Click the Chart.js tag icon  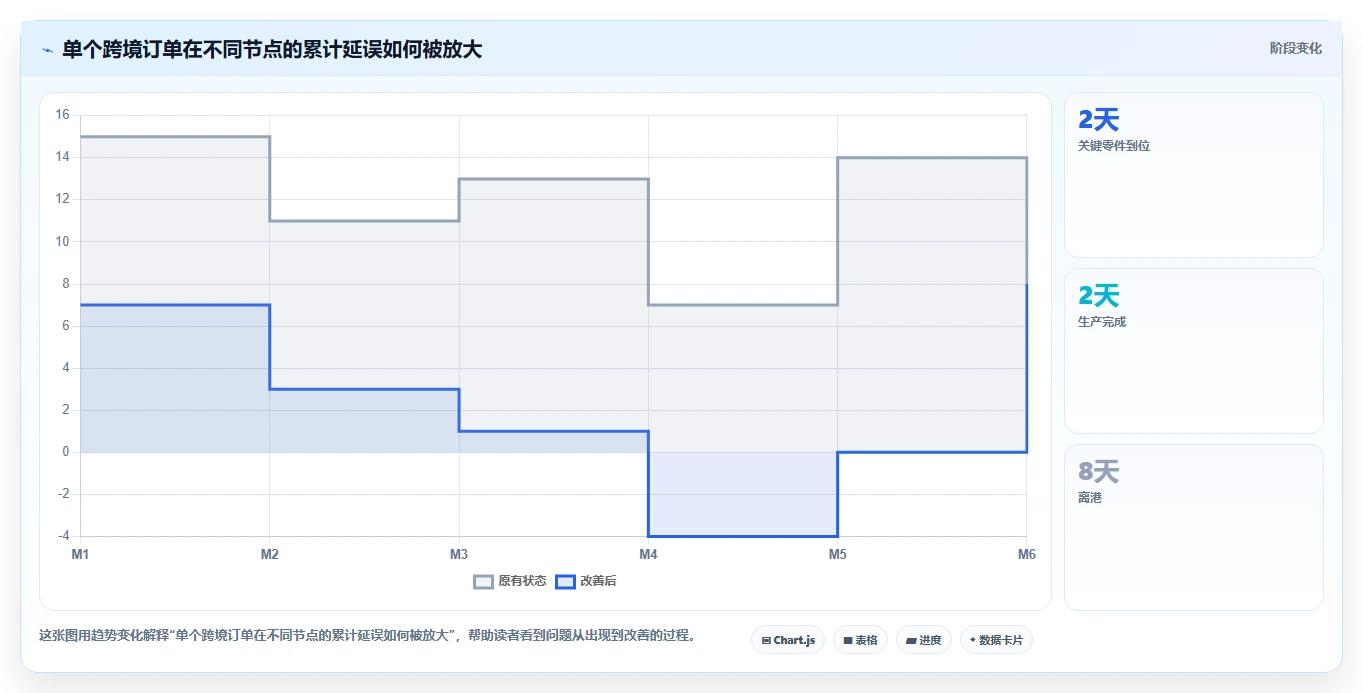pos(766,640)
